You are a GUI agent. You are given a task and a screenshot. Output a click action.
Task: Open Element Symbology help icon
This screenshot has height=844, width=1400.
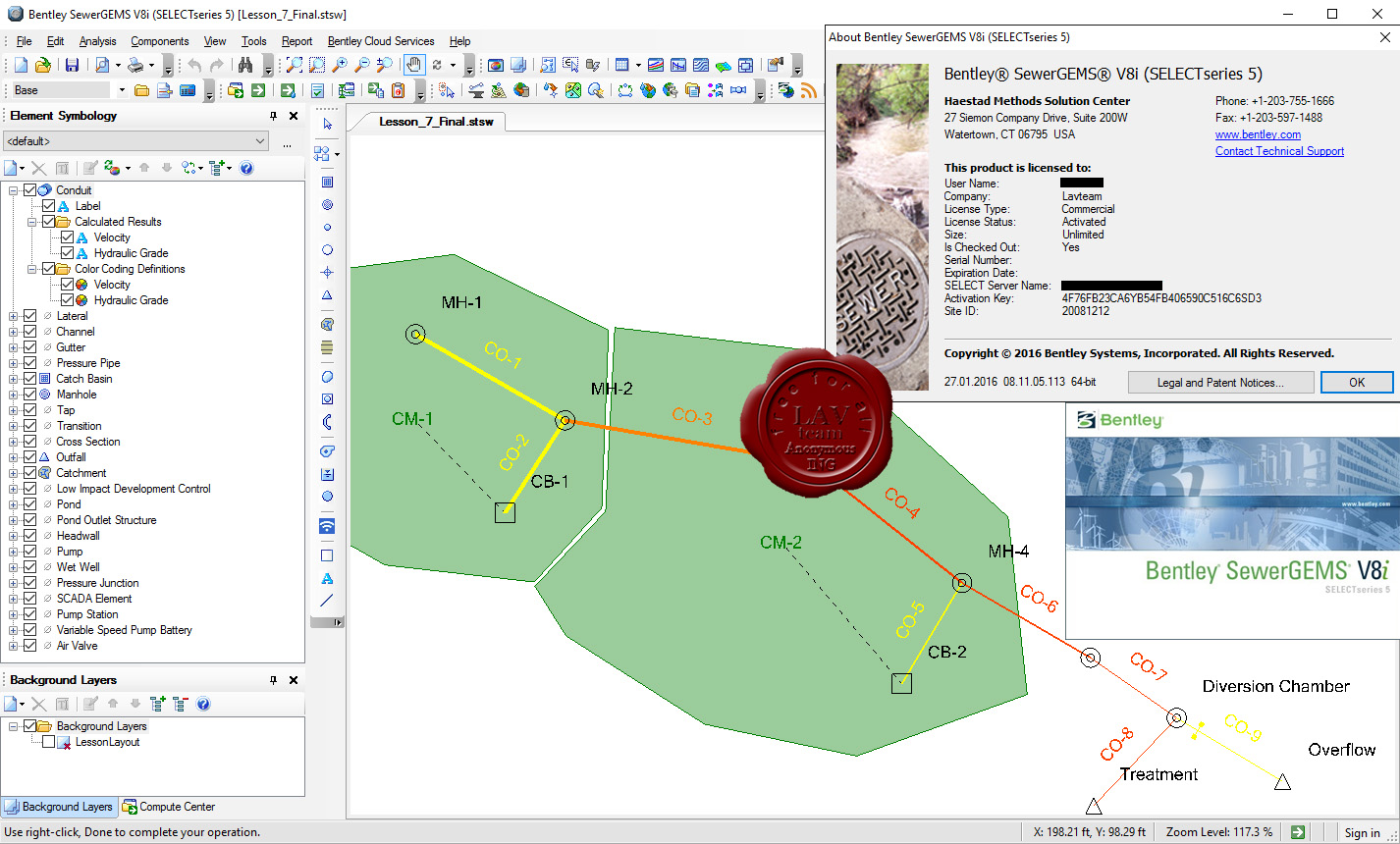(246, 168)
